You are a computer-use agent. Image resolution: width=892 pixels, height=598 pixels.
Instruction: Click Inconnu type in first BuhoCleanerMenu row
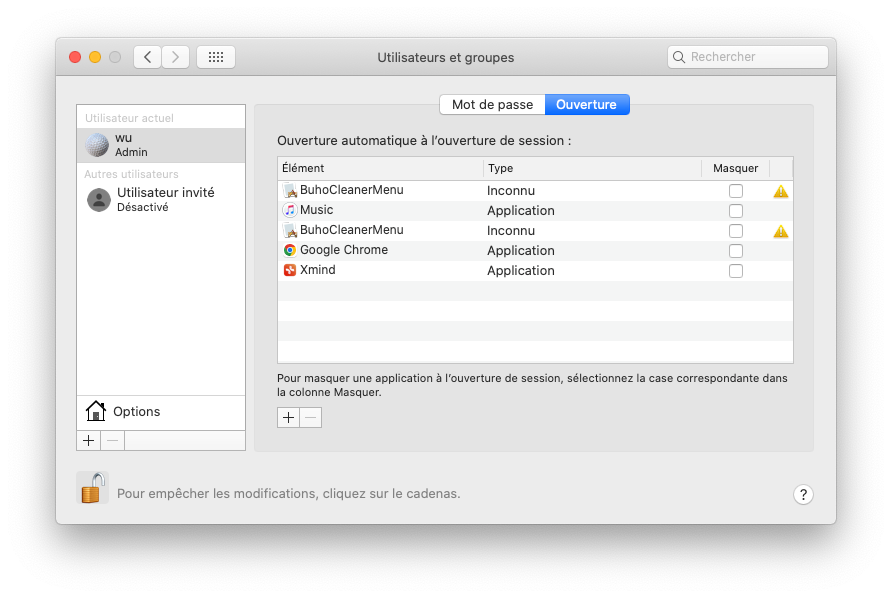[x=511, y=191]
